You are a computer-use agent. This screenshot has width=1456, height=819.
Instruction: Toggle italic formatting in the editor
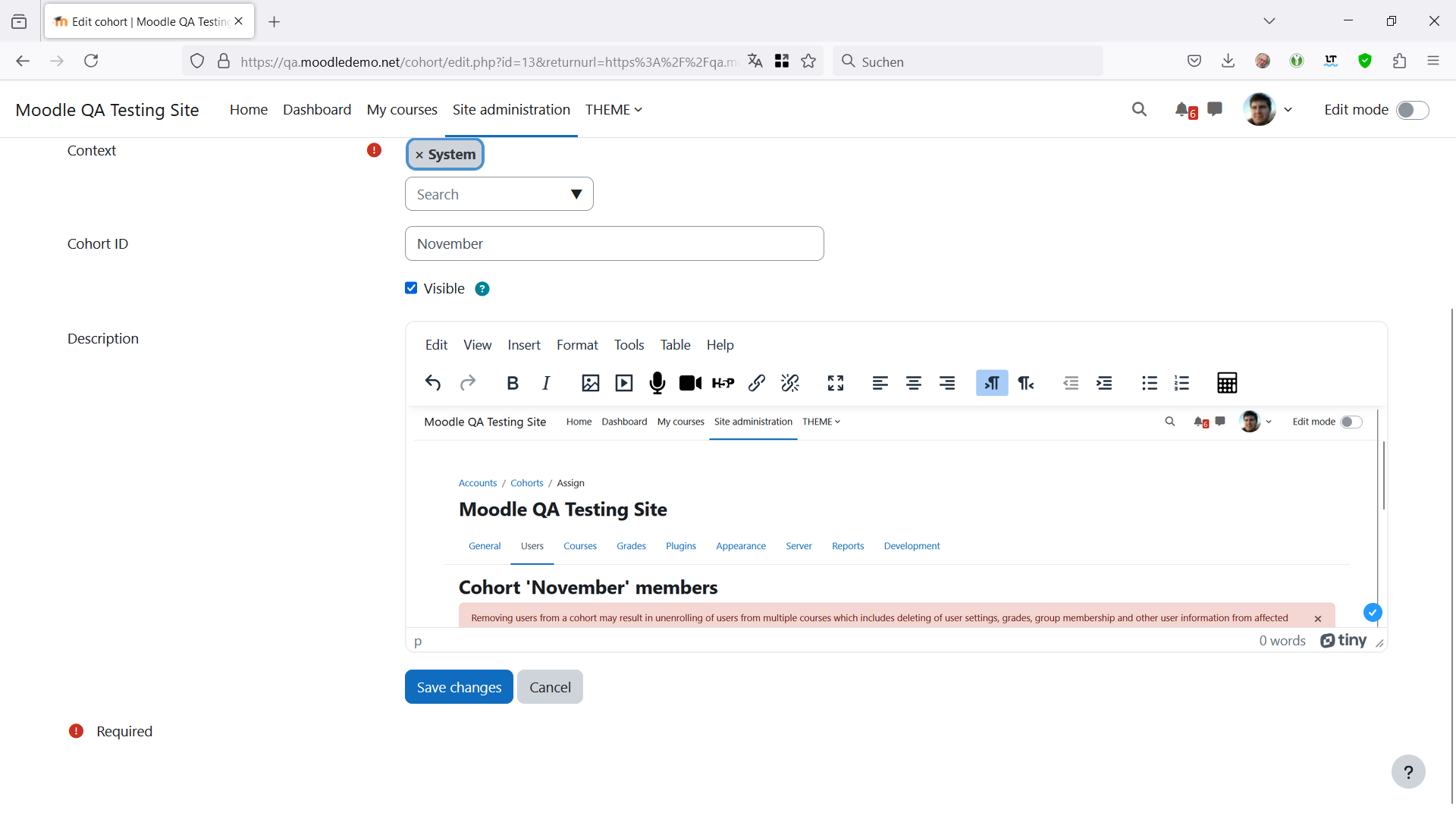[546, 383]
